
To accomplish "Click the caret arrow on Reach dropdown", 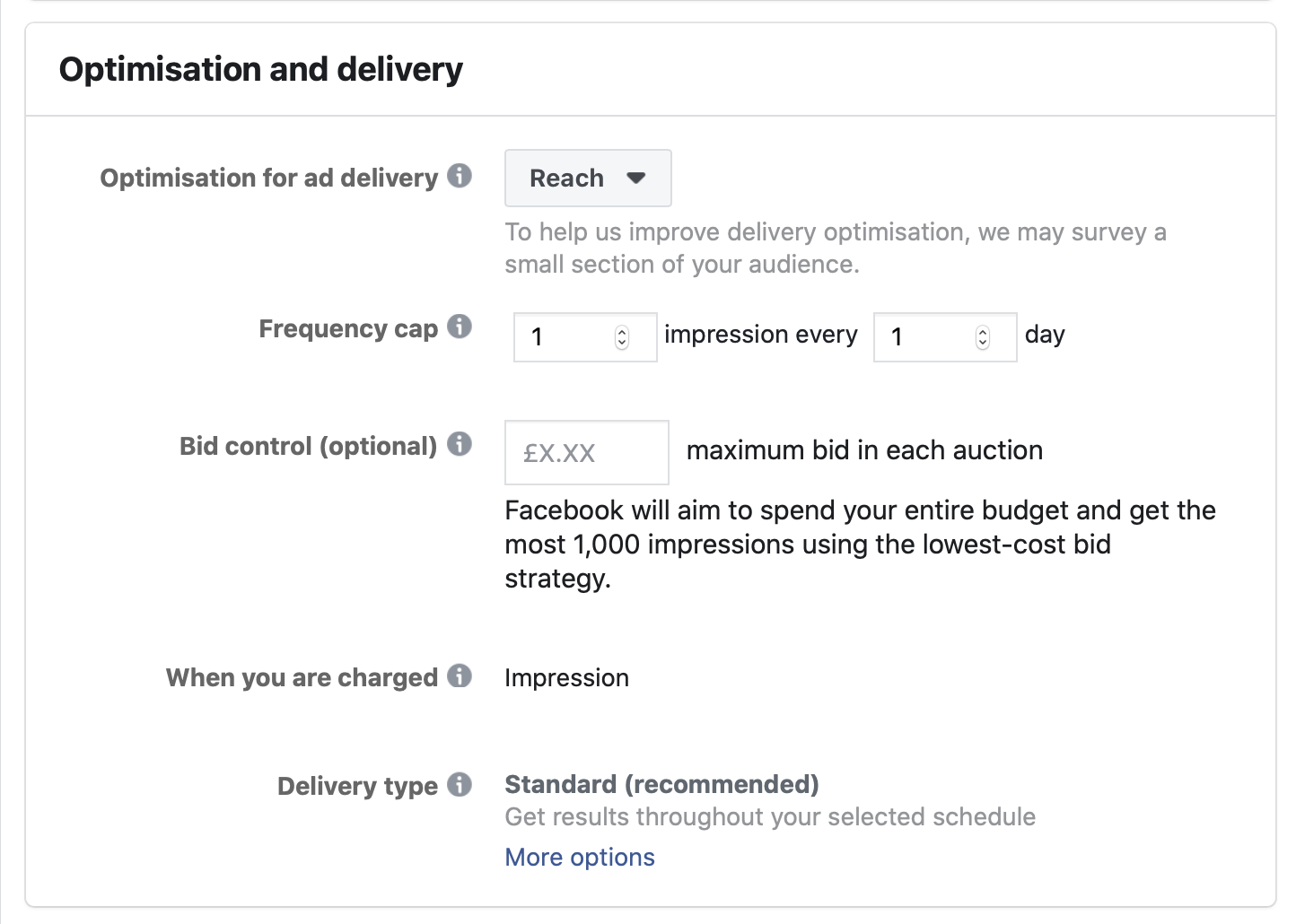I will click(x=636, y=179).
